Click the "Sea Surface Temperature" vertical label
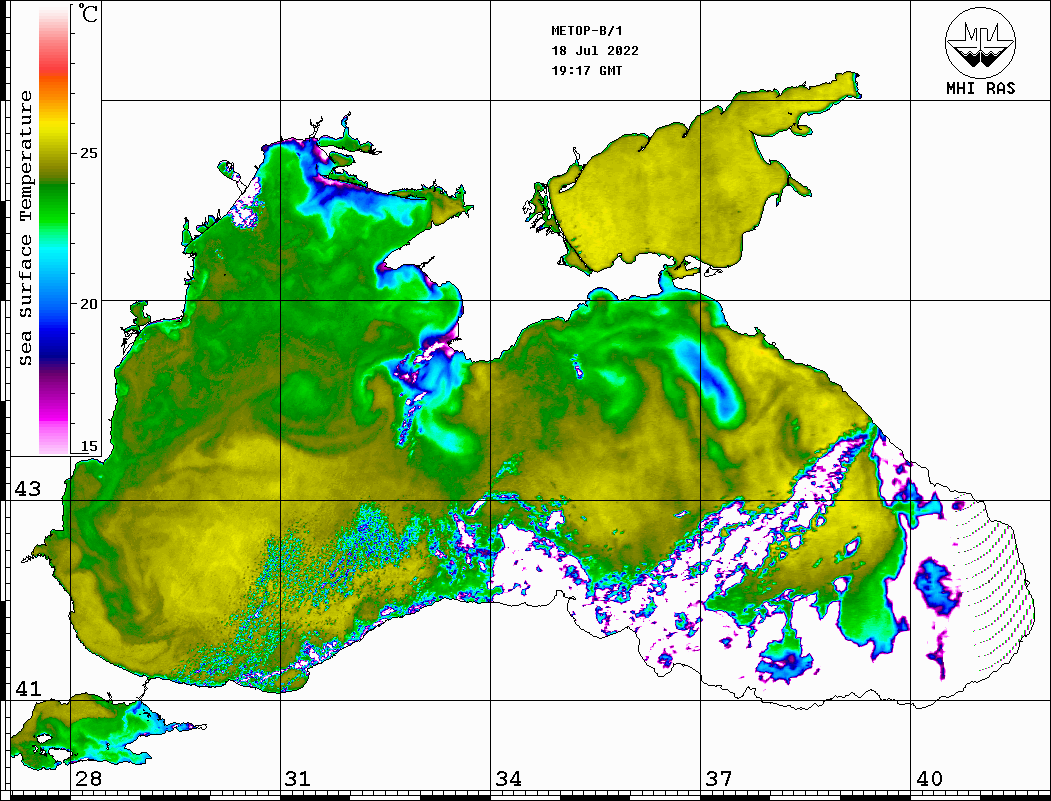 pos(25,229)
